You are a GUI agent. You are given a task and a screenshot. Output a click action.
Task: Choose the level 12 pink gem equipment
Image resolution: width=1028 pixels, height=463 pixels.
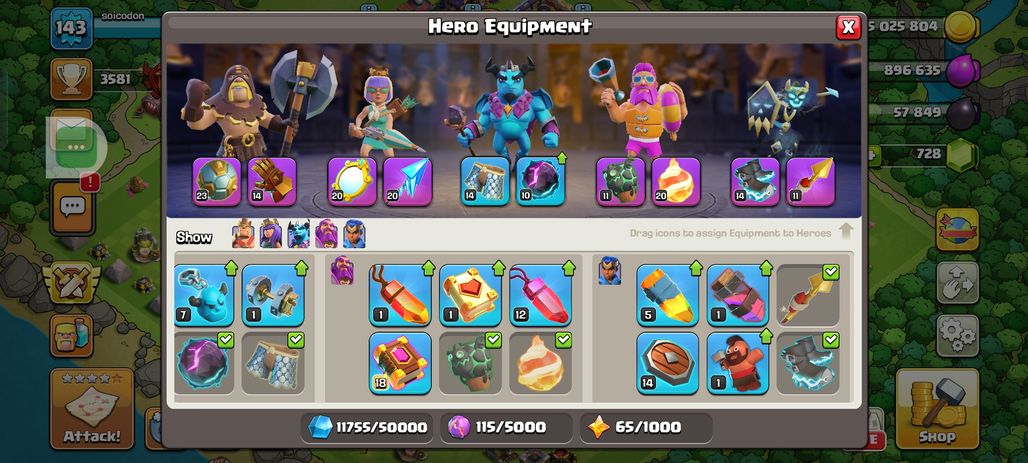(x=540, y=295)
